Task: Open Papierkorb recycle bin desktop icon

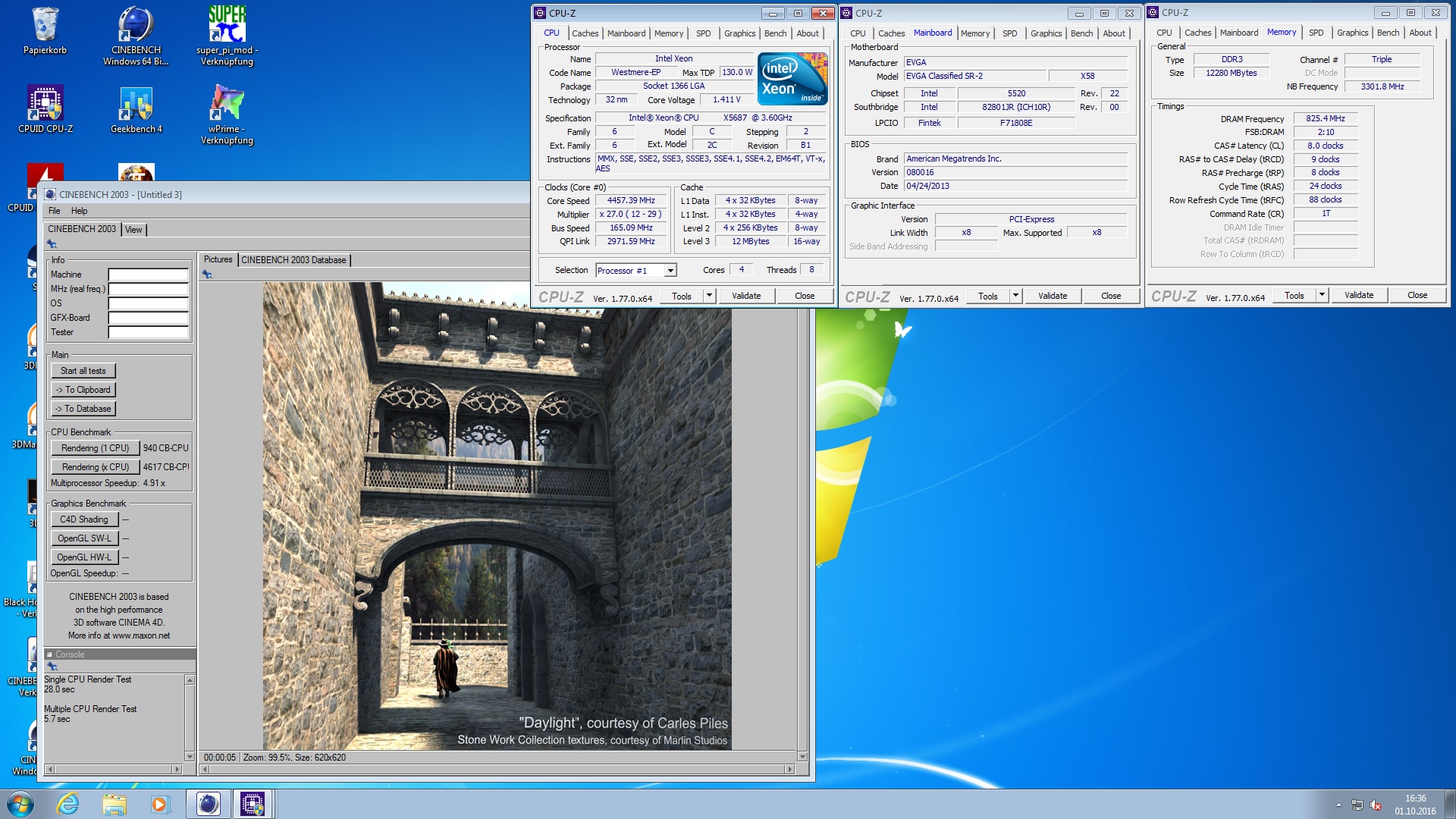Action: coord(45,32)
